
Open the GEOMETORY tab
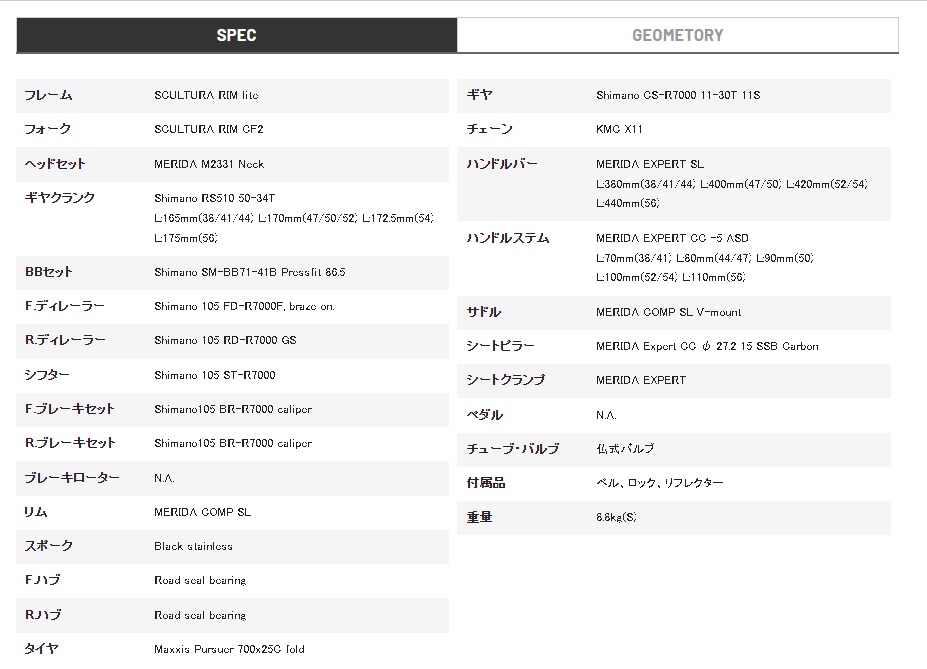[678, 35]
